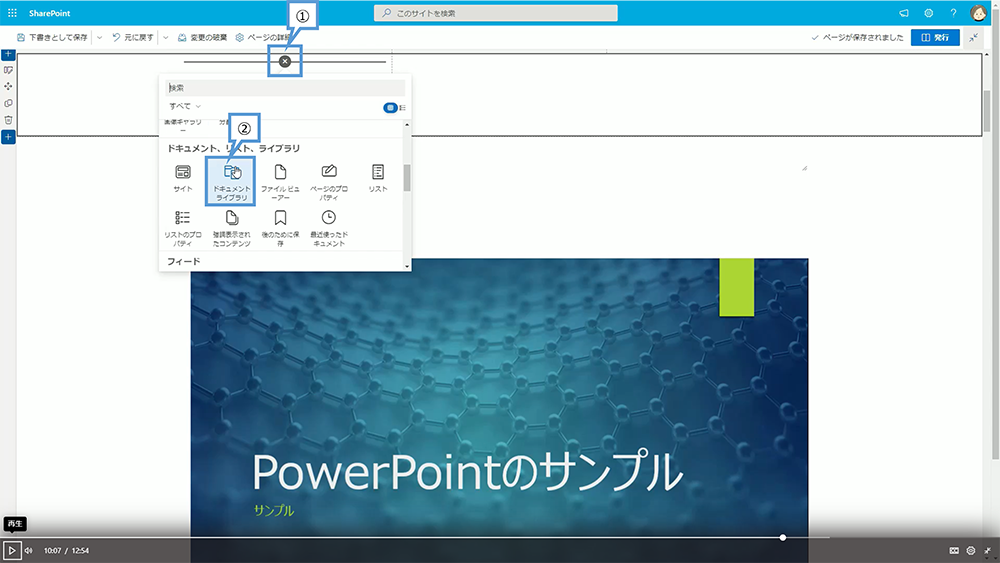Toggle the captions icon in video player
1000x563 pixels.
[x=954, y=550]
